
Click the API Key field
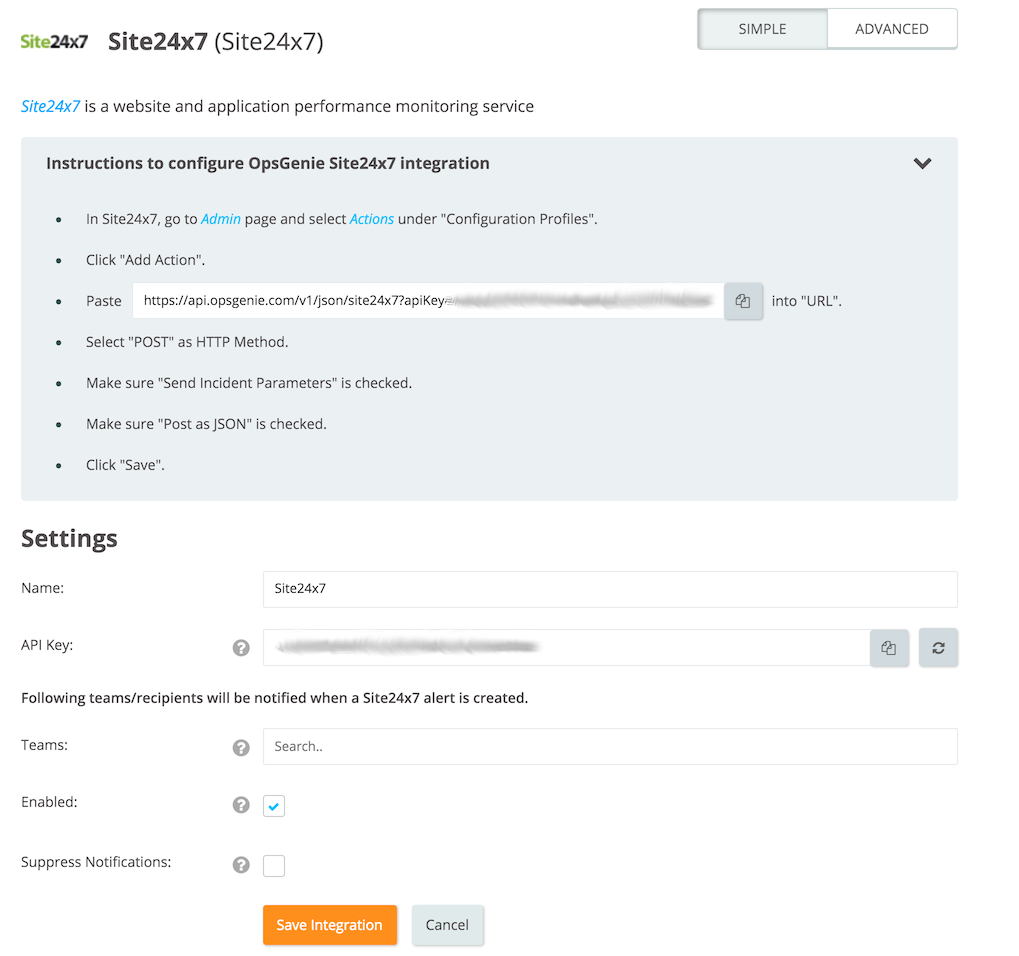566,647
